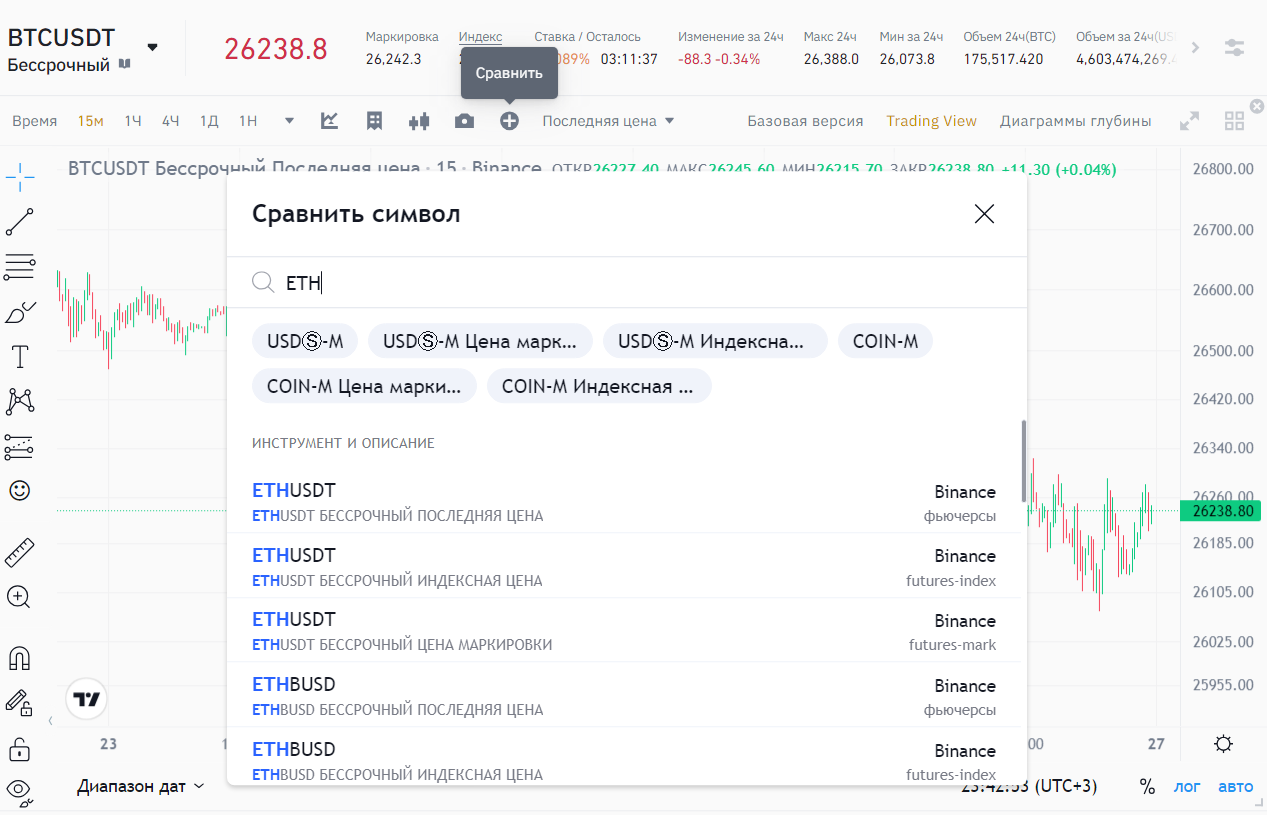Click the UTC+3 timezone clock
Image resolution: width=1267 pixels, height=815 pixels.
pos(1029,786)
